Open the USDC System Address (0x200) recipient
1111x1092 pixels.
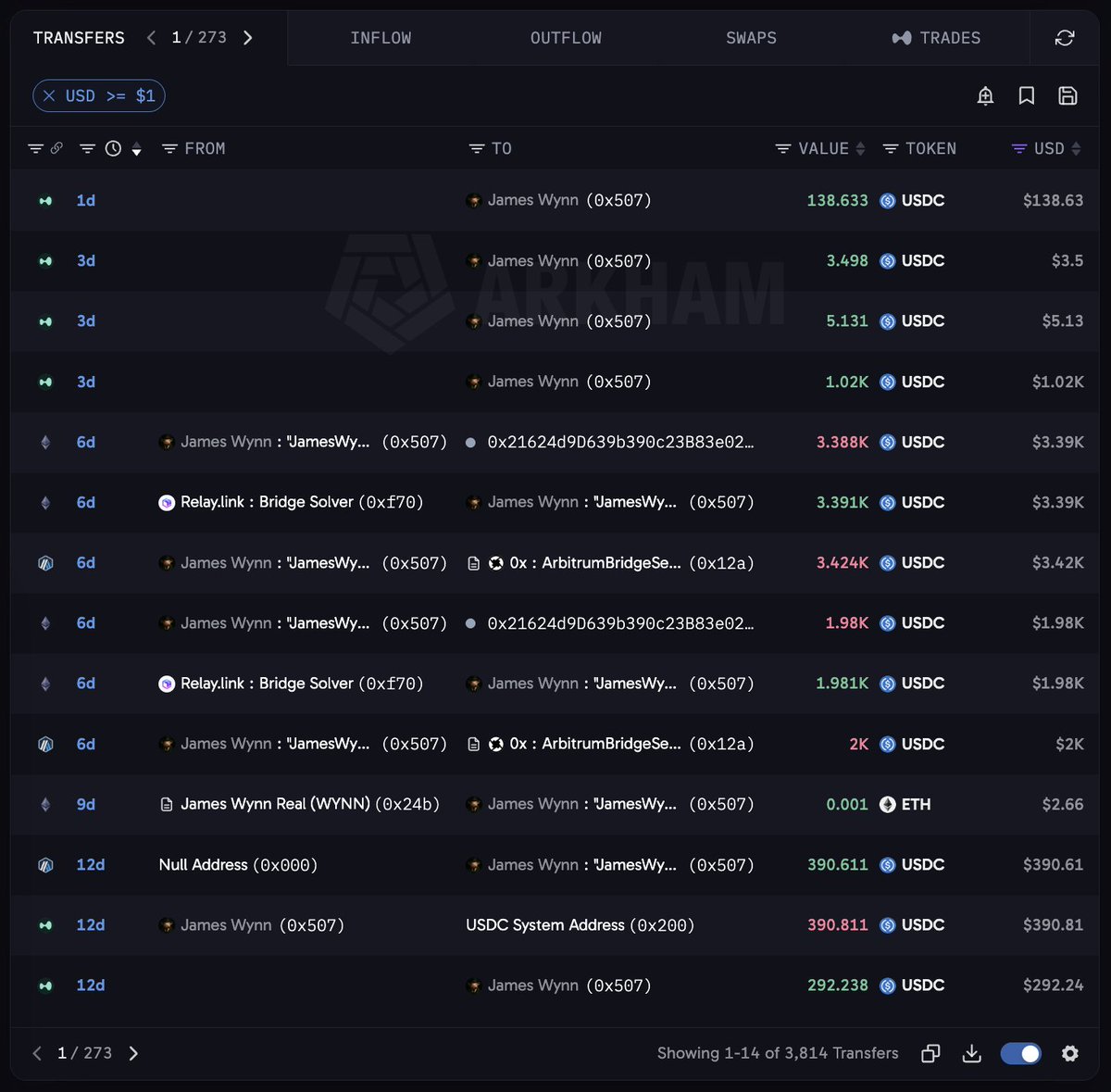(580, 924)
